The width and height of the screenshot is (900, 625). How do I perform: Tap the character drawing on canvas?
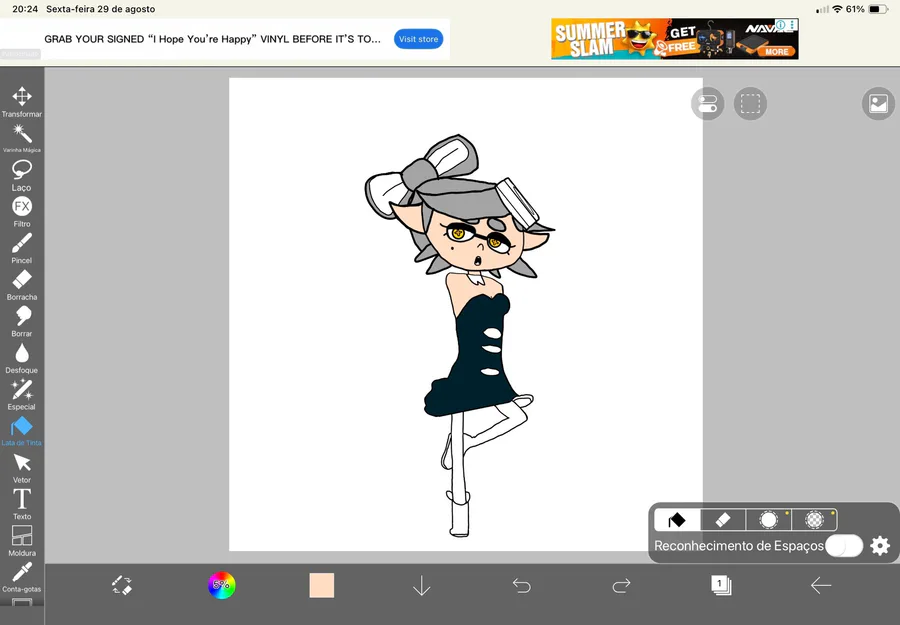point(459,336)
